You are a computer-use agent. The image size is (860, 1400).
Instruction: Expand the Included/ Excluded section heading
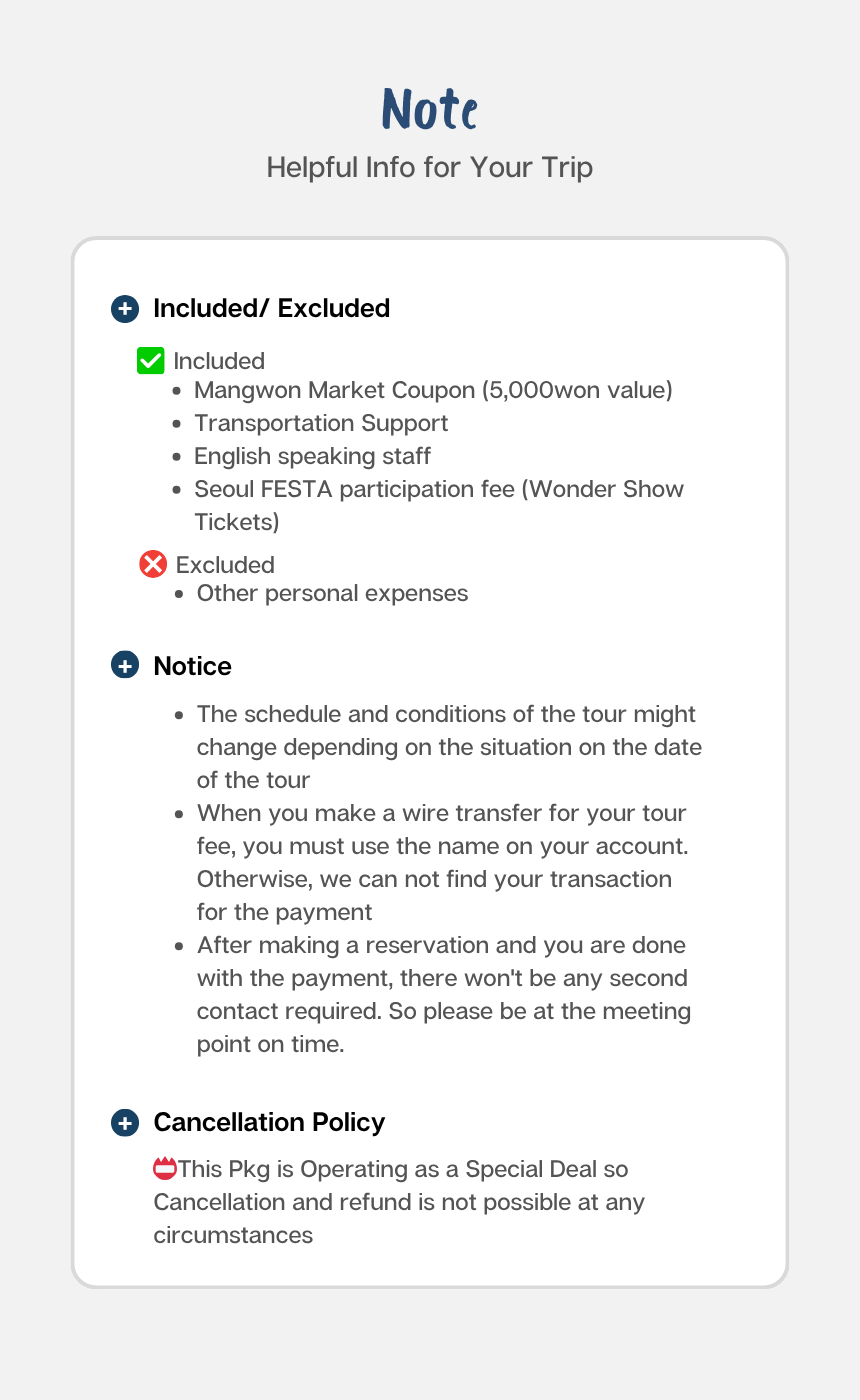pyautogui.click(x=271, y=309)
